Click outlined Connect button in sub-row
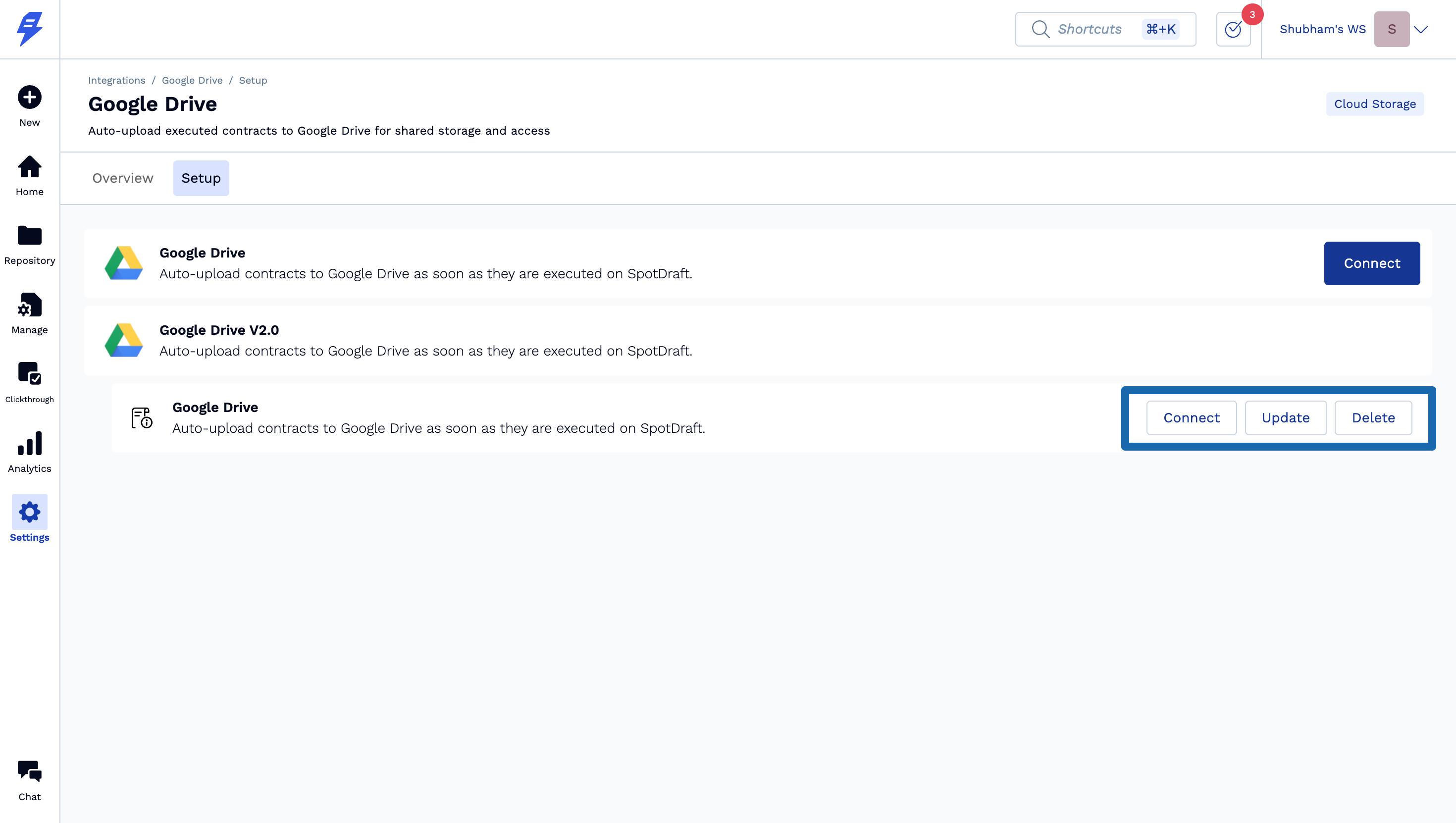Viewport: 1456px width, 823px height. [1191, 418]
